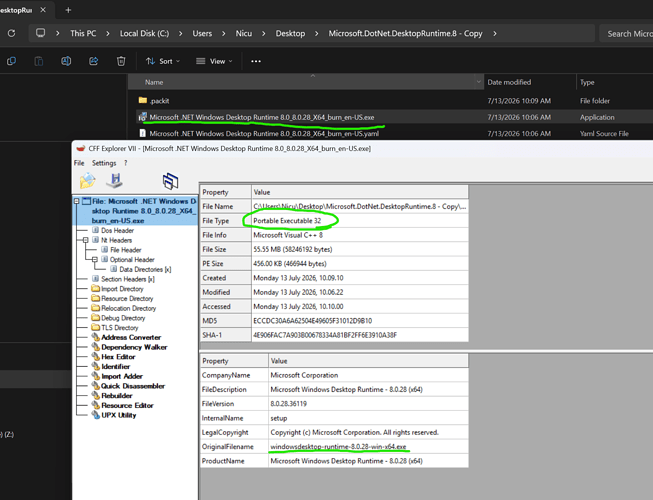Close the current Explorer tab
This screenshot has width=653, height=500.
[x=43, y=10]
